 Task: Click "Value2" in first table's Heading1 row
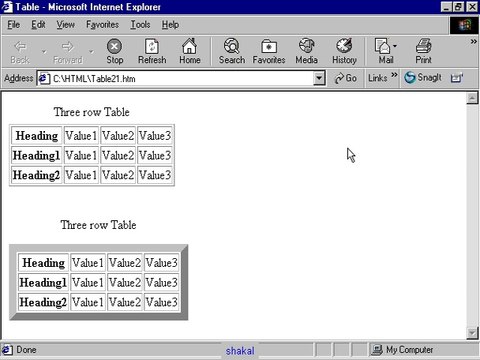tap(118, 155)
